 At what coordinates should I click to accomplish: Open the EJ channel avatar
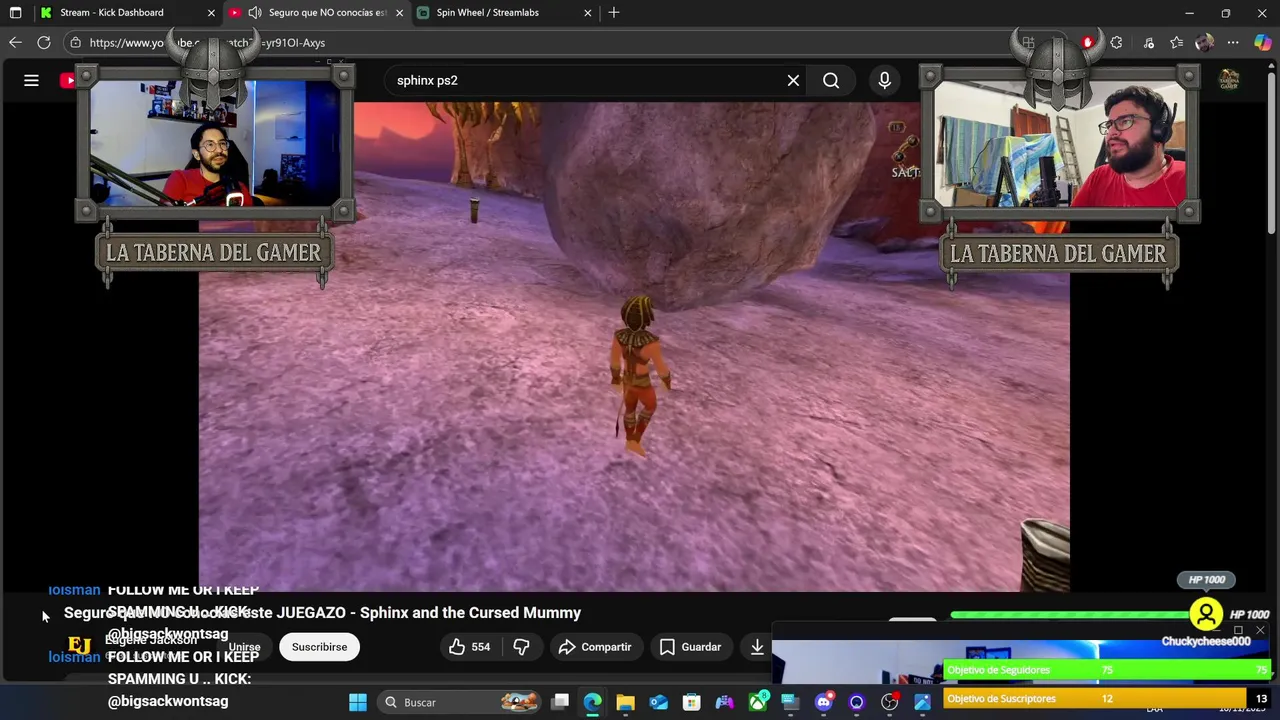coord(79,646)
